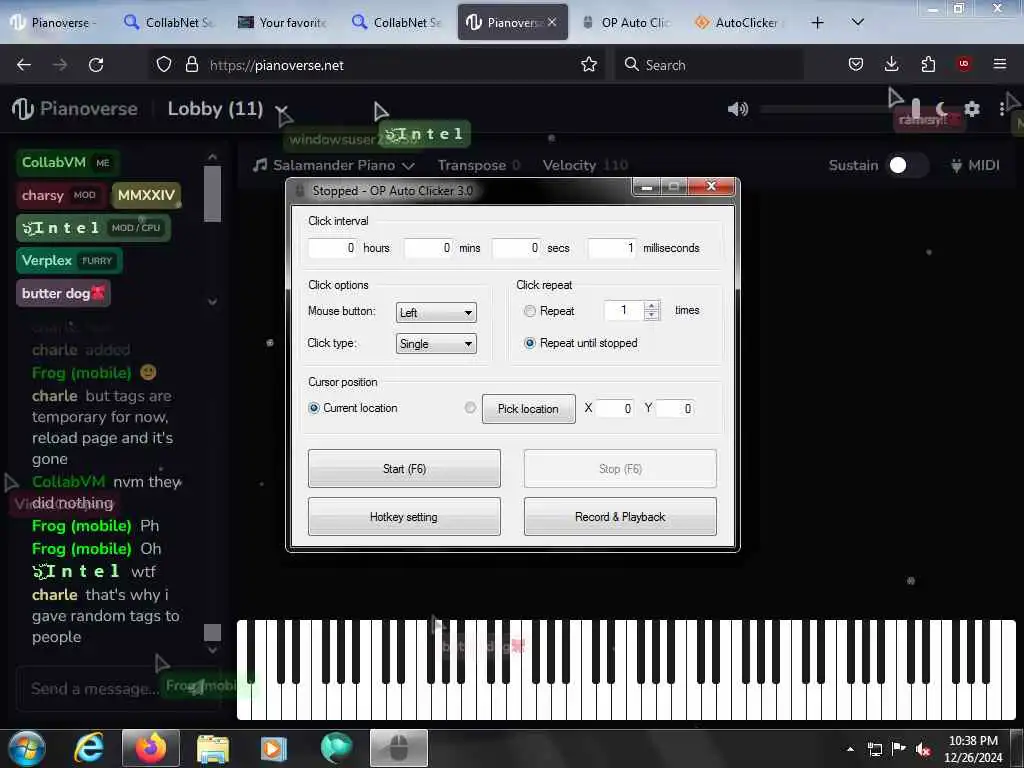Click the Start (F6) button

click(404, 468)
